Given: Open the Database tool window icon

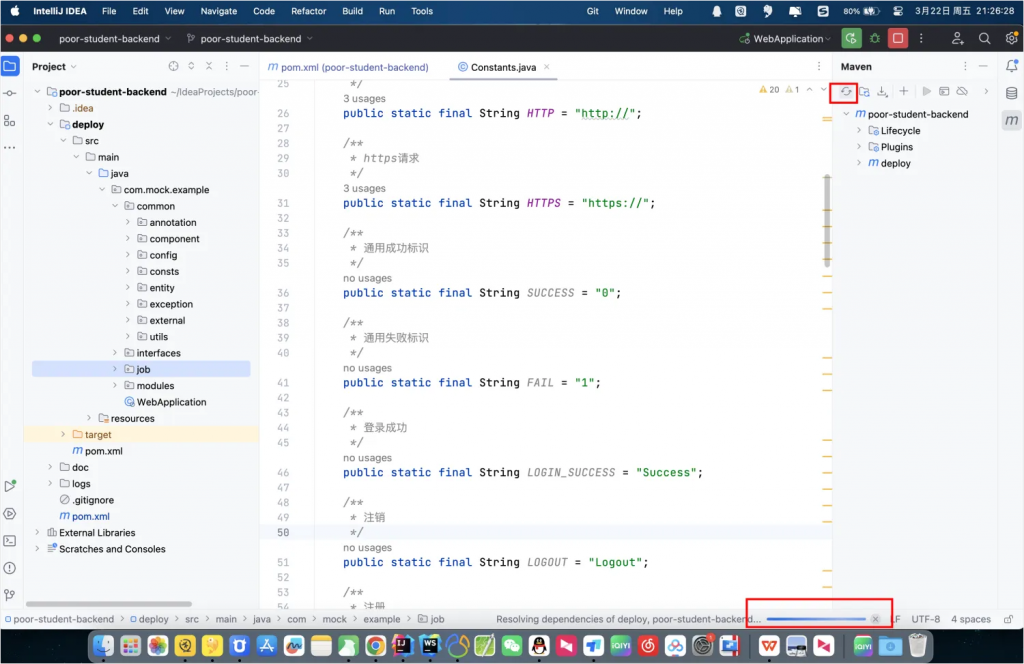Looking at the screenshot, I should pos(1011,93).
